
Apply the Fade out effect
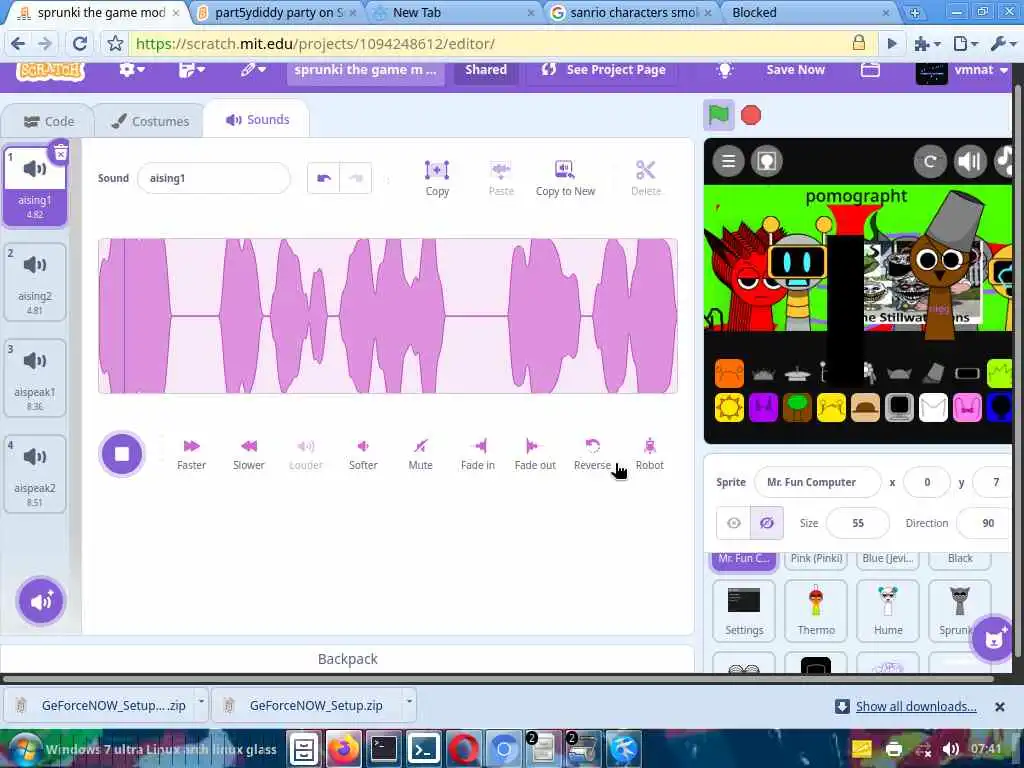click(x=535, y=454)
